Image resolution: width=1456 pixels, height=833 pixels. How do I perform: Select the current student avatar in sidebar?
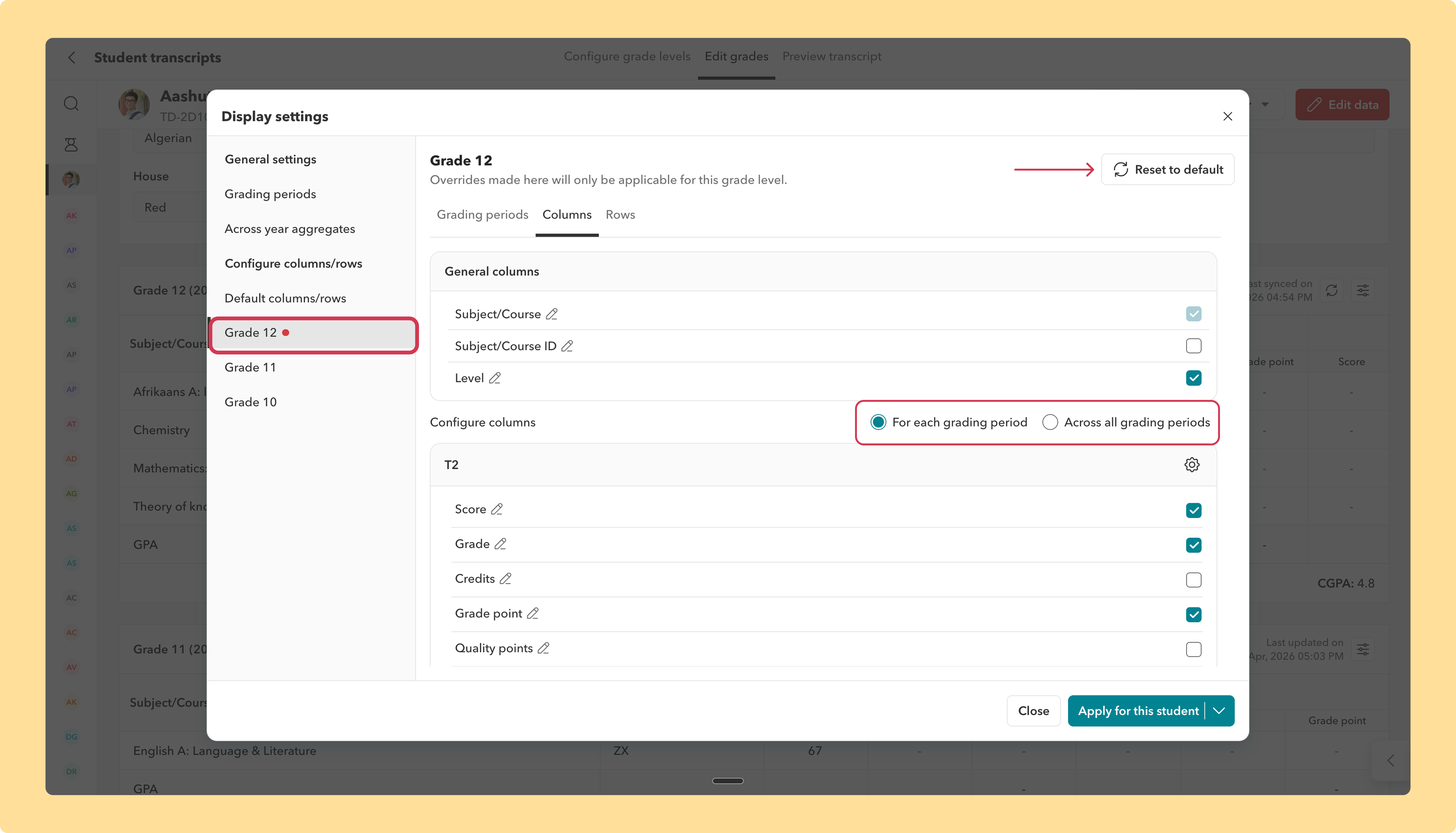click(71, 179)
